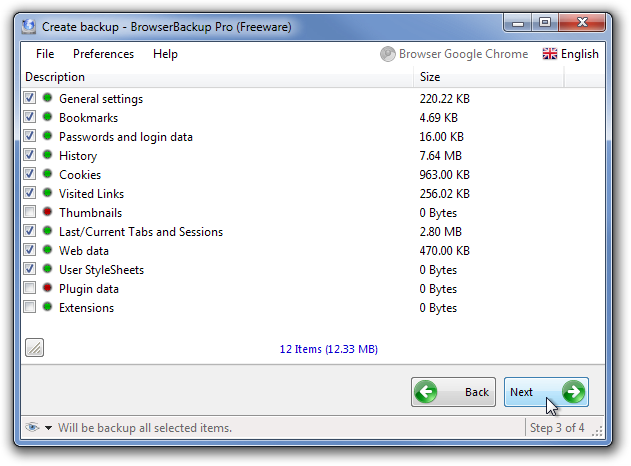Check the Plugin data checkbox

point(29,288)
